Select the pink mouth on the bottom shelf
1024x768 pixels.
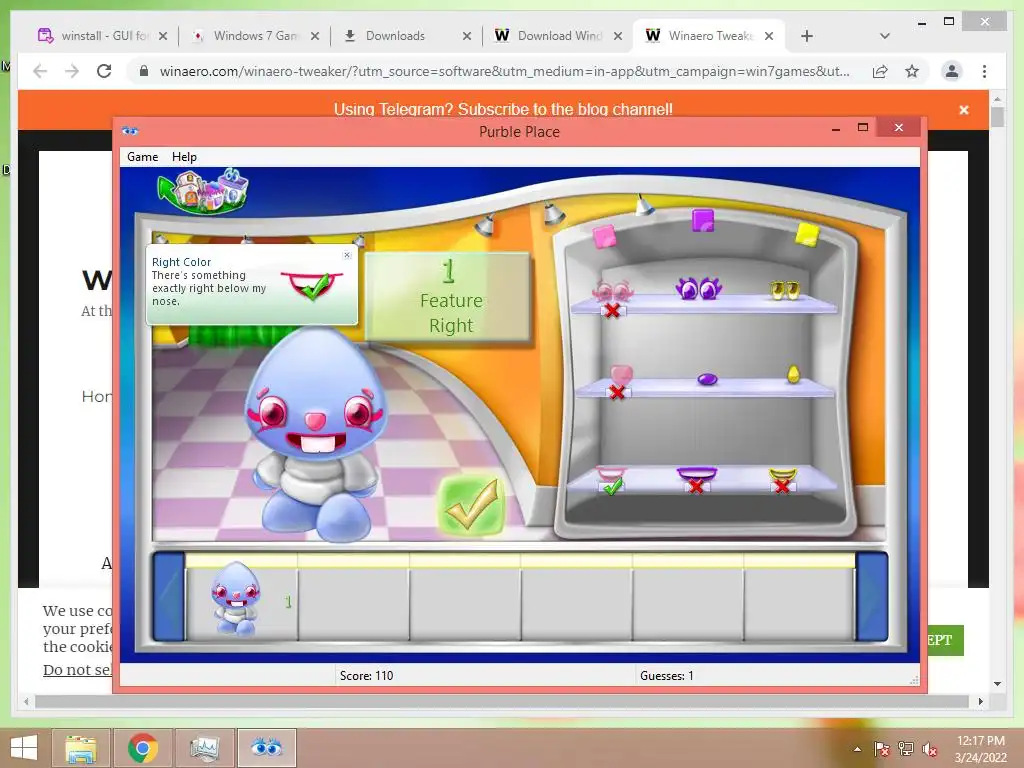[611, 473]
